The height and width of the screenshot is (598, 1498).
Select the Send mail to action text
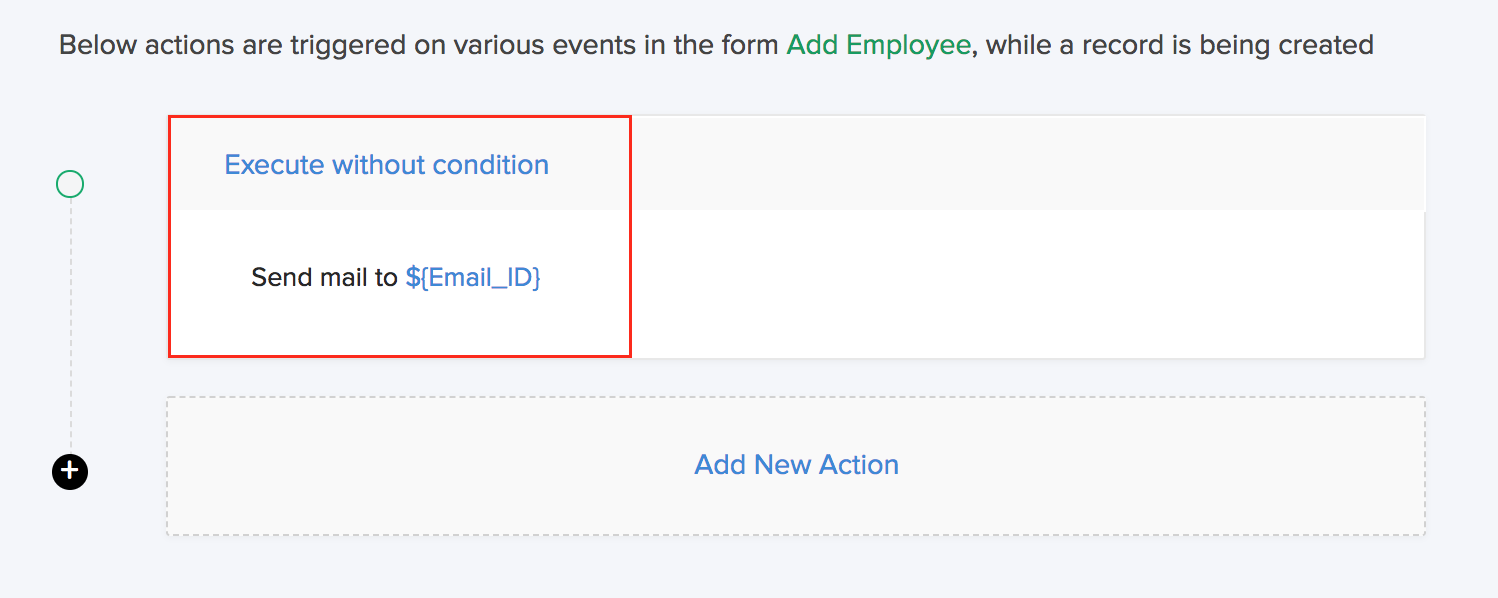[324, 277]
